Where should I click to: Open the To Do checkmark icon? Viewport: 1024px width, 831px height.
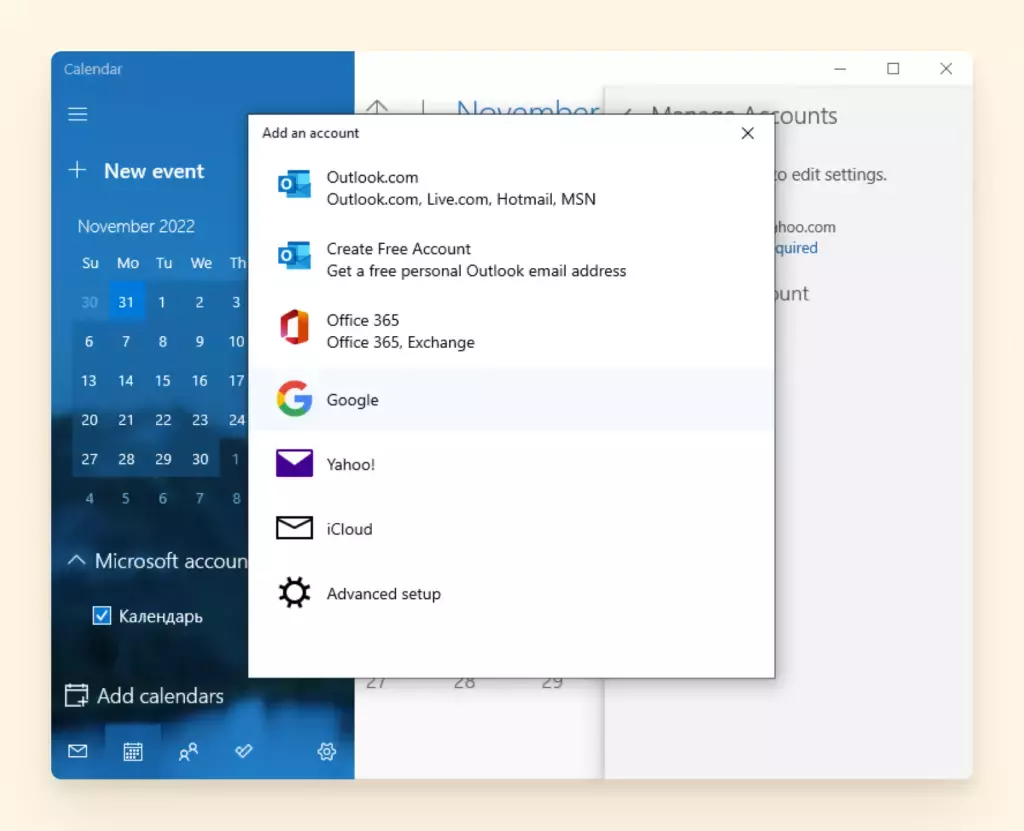tap(244, 751)
